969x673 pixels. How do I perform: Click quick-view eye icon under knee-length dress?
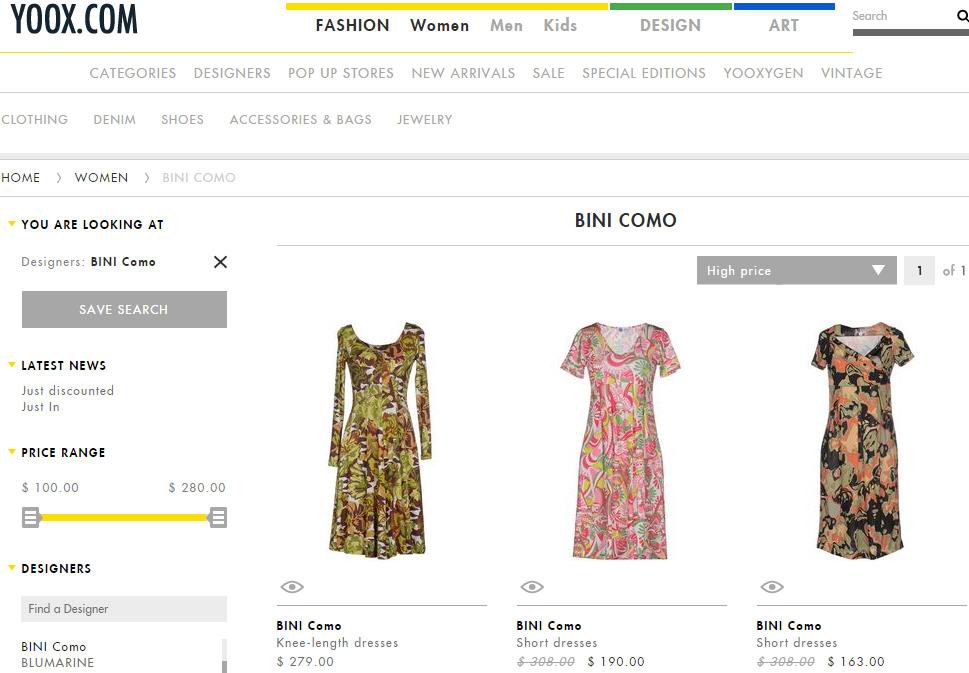[x=292, y=586]
